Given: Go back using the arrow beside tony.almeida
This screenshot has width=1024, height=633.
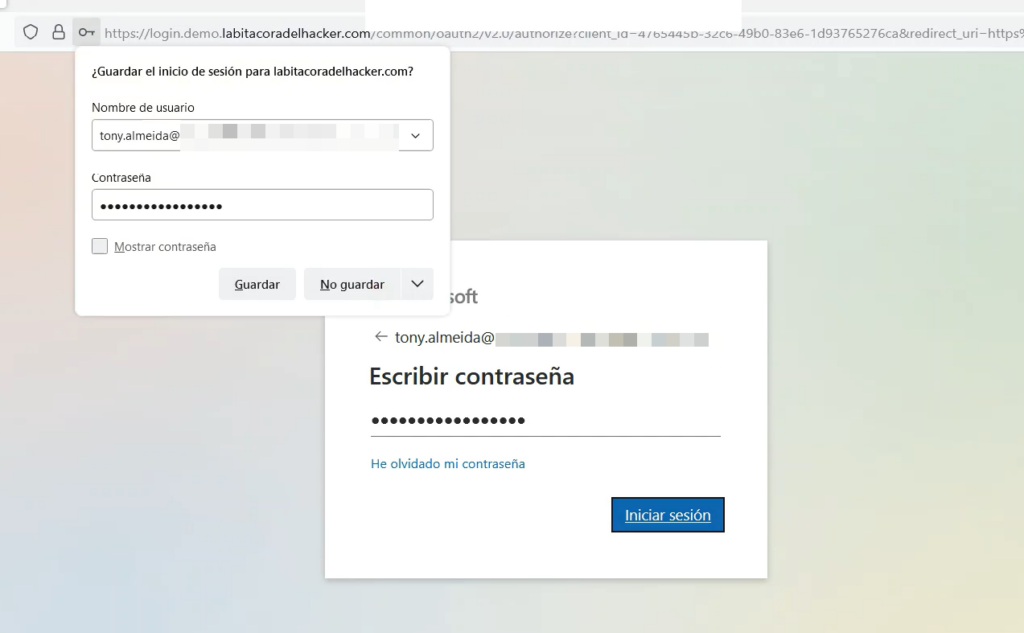Looking at the screenshot, I should click(x=381, y=336).
